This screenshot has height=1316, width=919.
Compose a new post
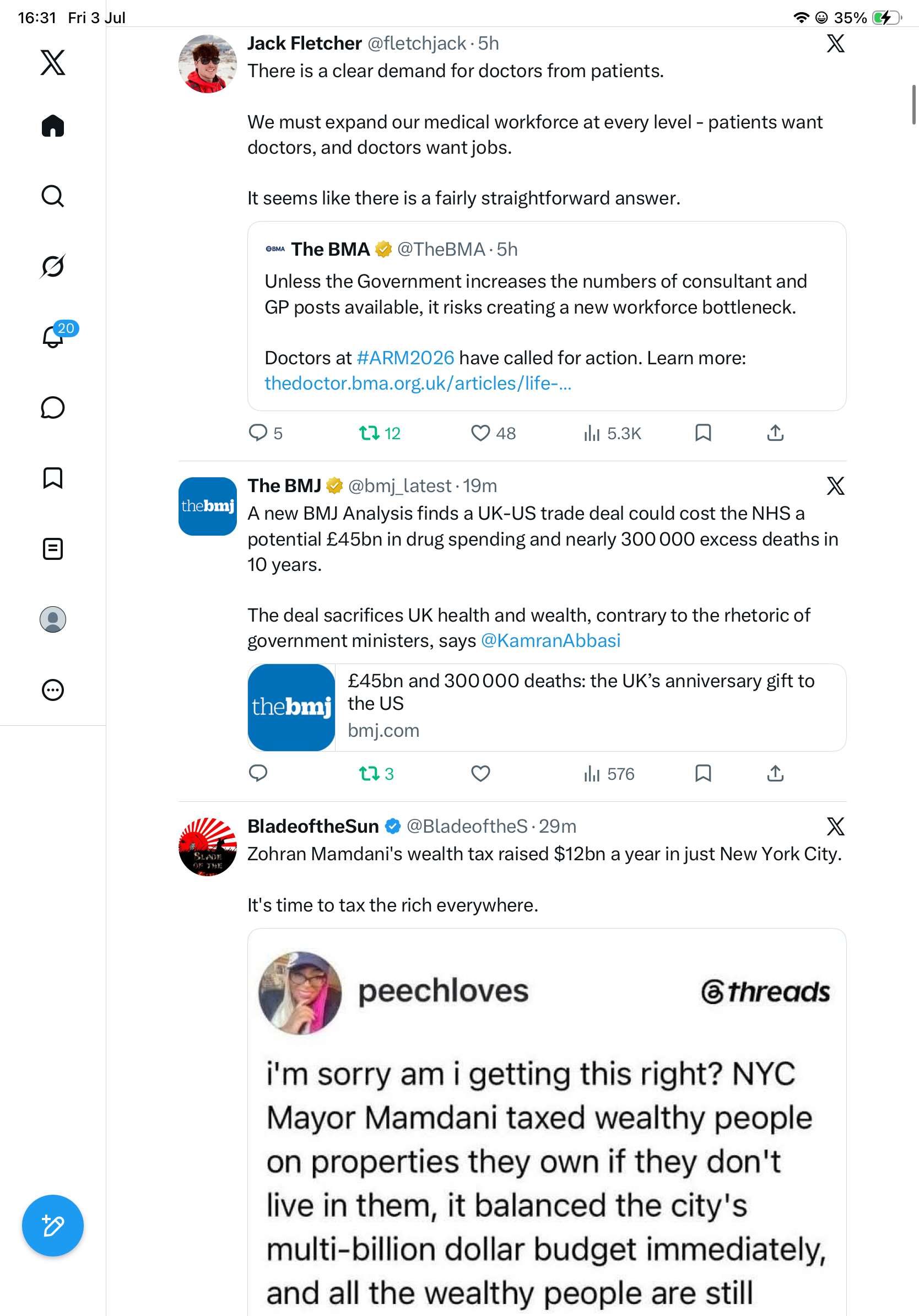pos(53,1226)
